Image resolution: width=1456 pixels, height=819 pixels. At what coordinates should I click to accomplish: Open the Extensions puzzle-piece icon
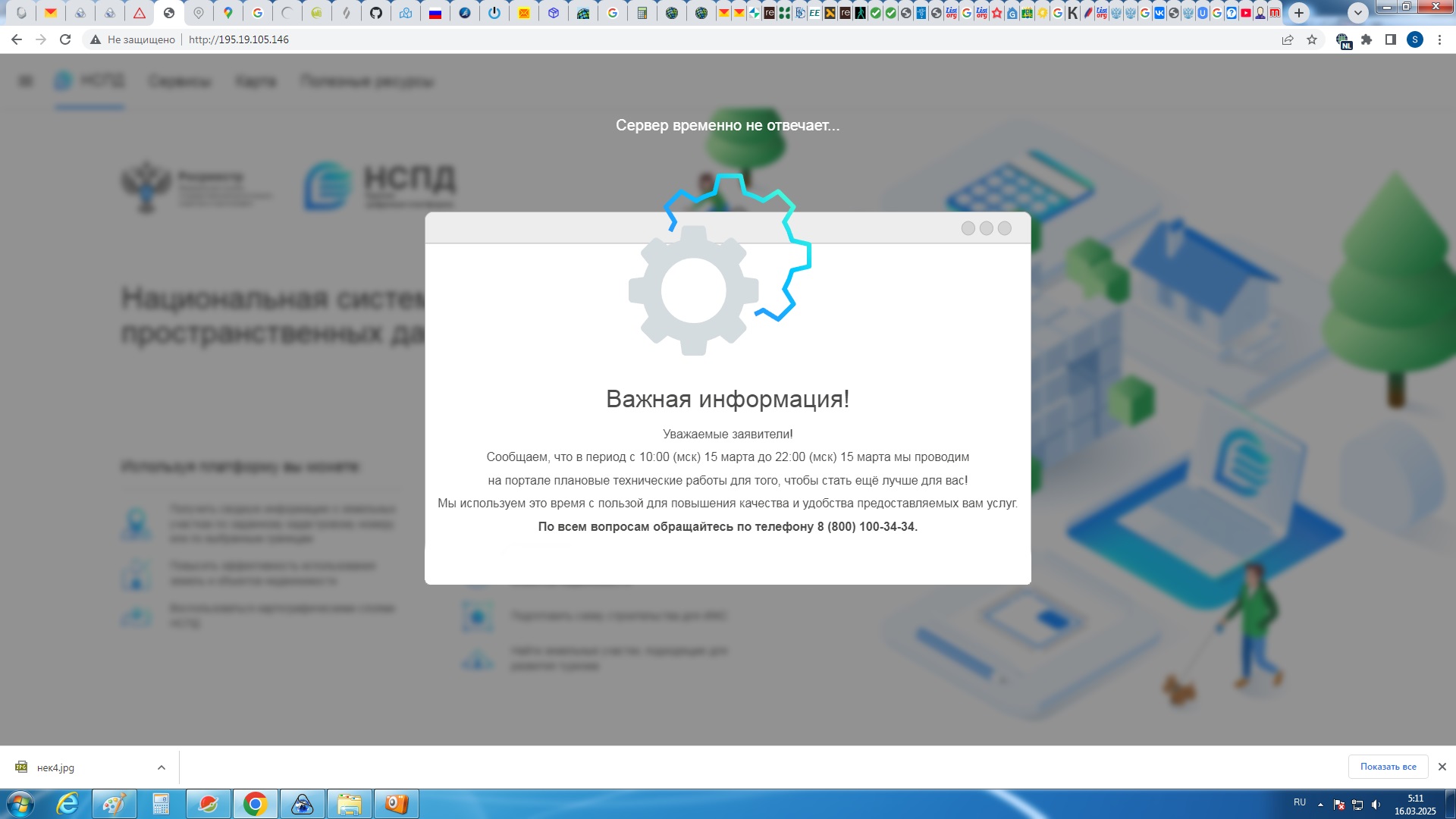click(x=1367, y=39)
